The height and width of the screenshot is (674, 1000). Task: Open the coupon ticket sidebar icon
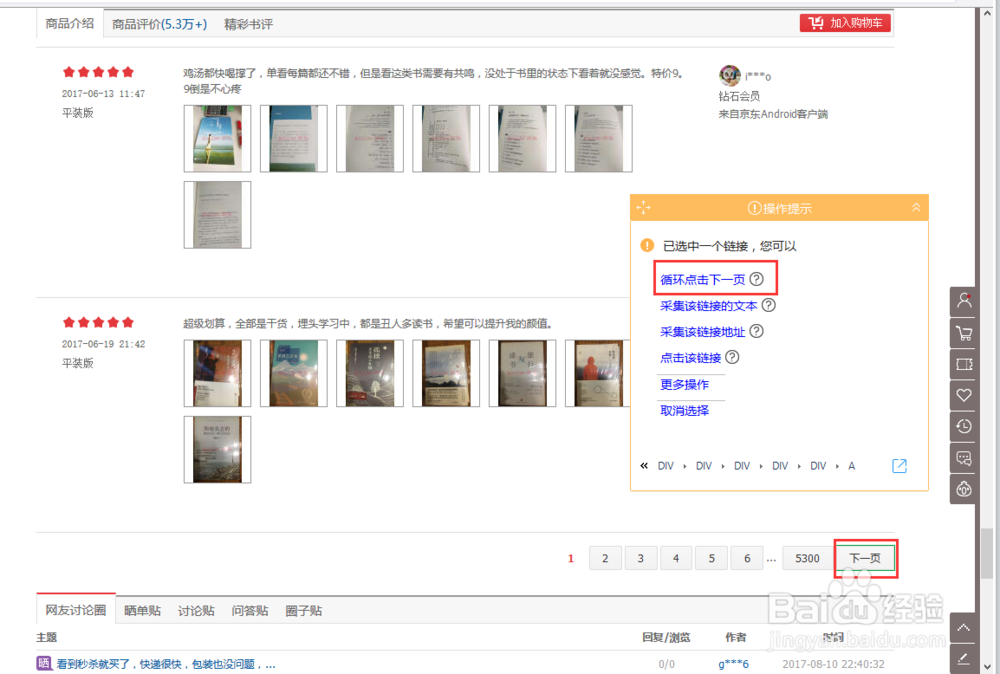coord(964,363)
